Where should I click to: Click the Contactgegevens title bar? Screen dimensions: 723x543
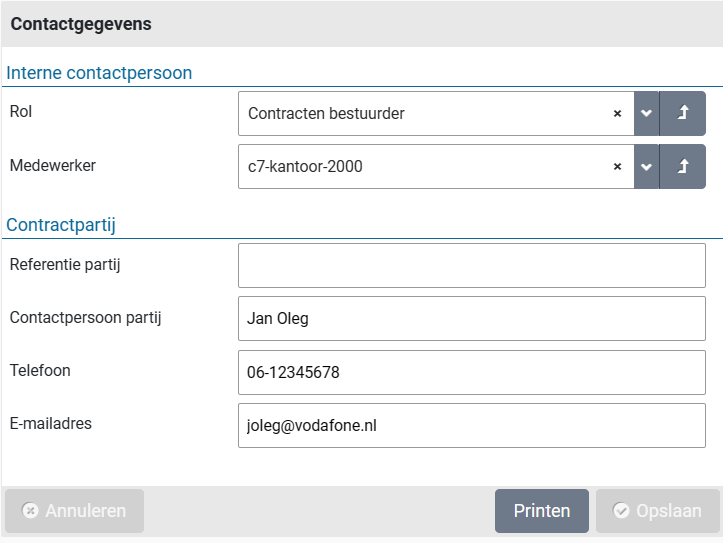[361, 24]
